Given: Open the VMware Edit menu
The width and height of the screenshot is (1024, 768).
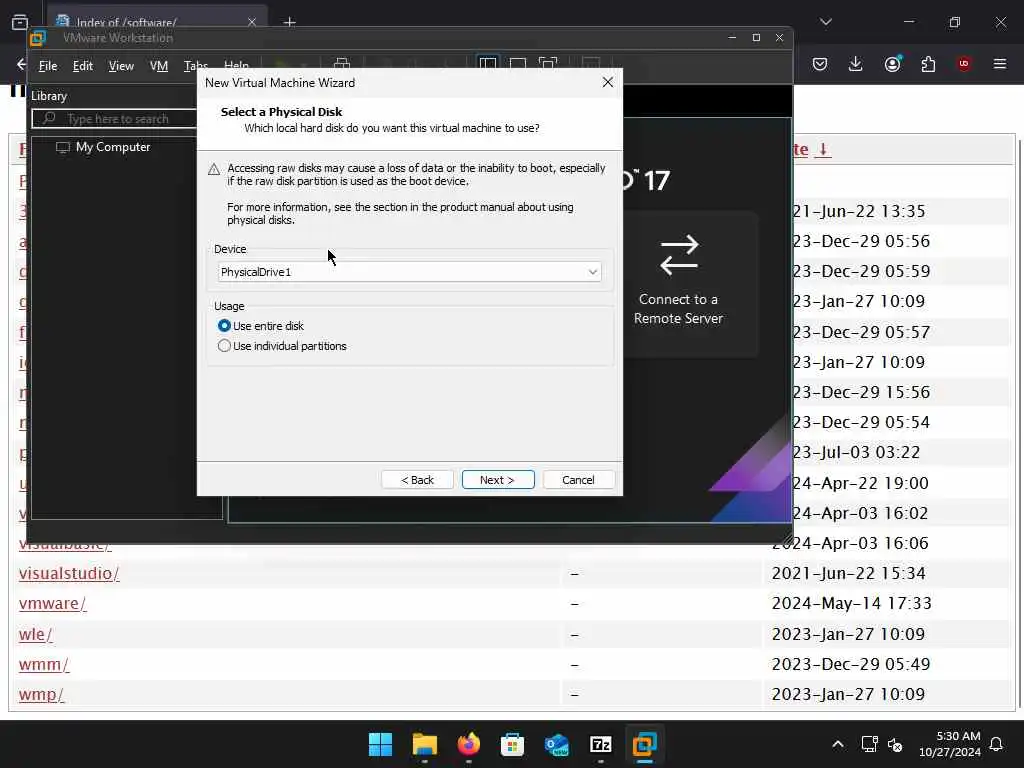Looking at the screenshot, I should [x=83, y=66].
